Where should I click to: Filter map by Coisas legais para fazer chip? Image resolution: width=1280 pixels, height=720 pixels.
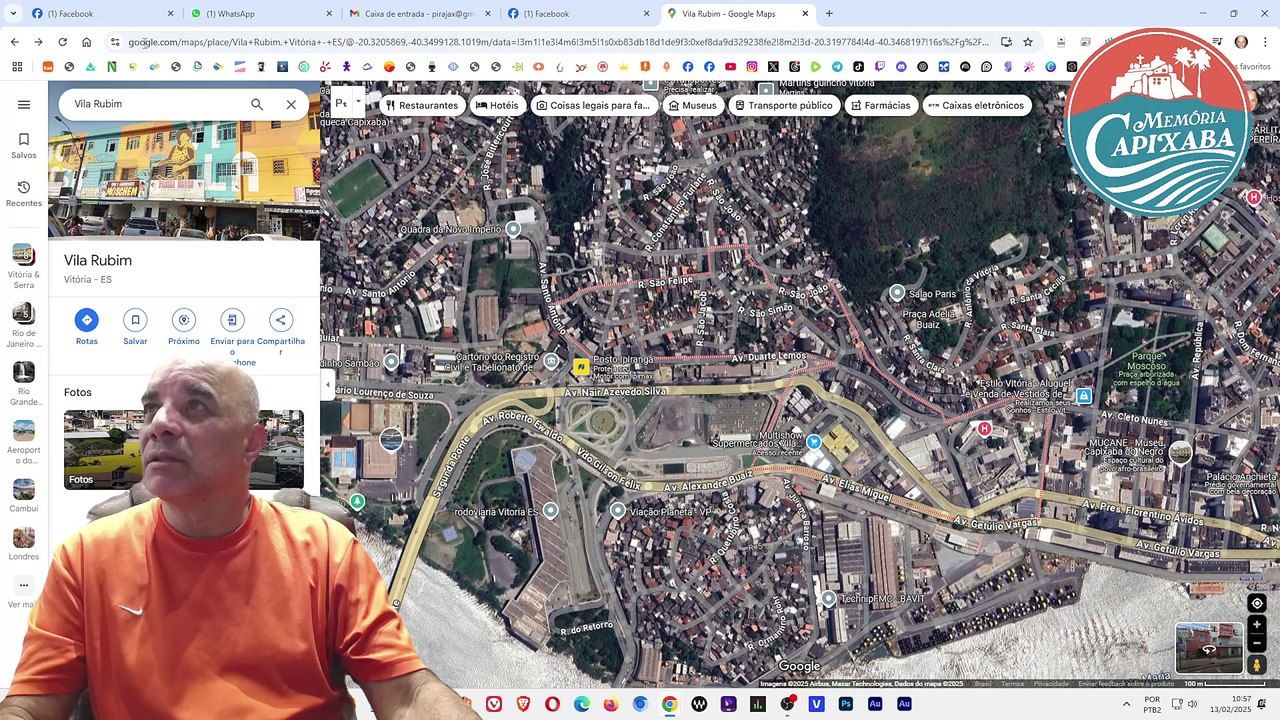coord(594,105)
